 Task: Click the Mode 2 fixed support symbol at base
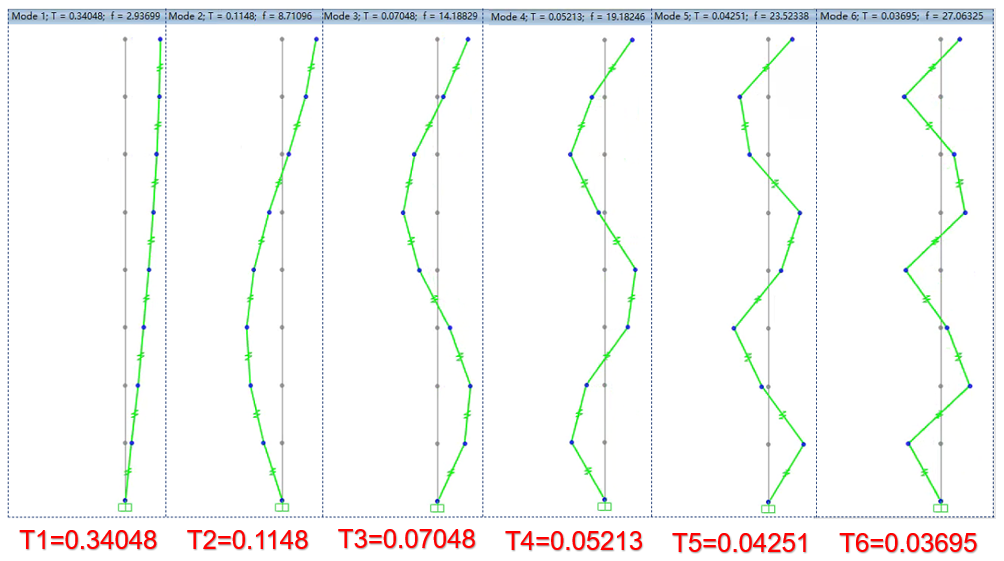282,507
